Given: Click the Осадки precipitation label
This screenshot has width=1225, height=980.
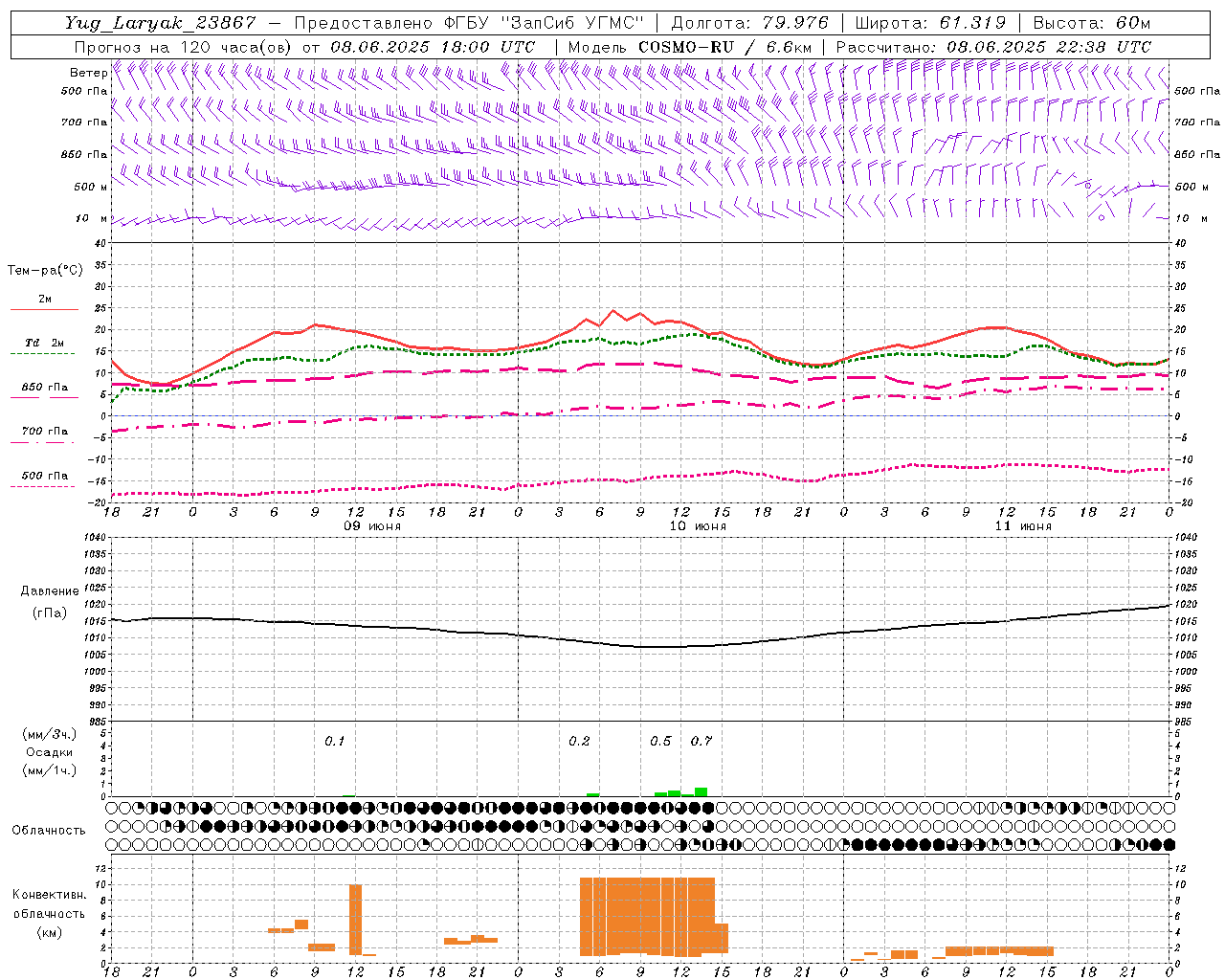Looking at the screenshot, I should click(50, 753).
